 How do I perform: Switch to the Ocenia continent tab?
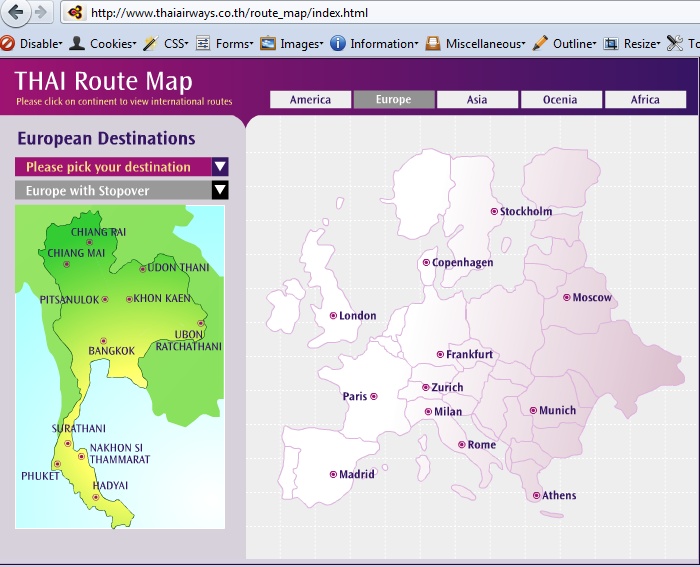(561, 100)
